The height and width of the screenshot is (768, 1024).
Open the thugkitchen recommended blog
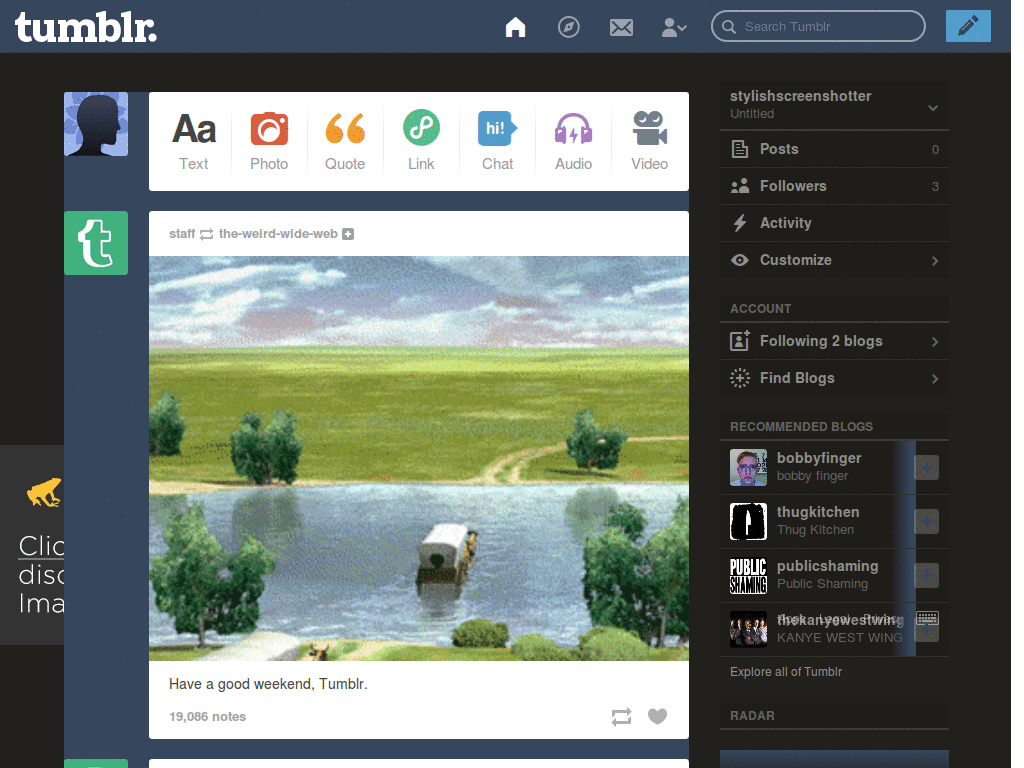(818, 512)
